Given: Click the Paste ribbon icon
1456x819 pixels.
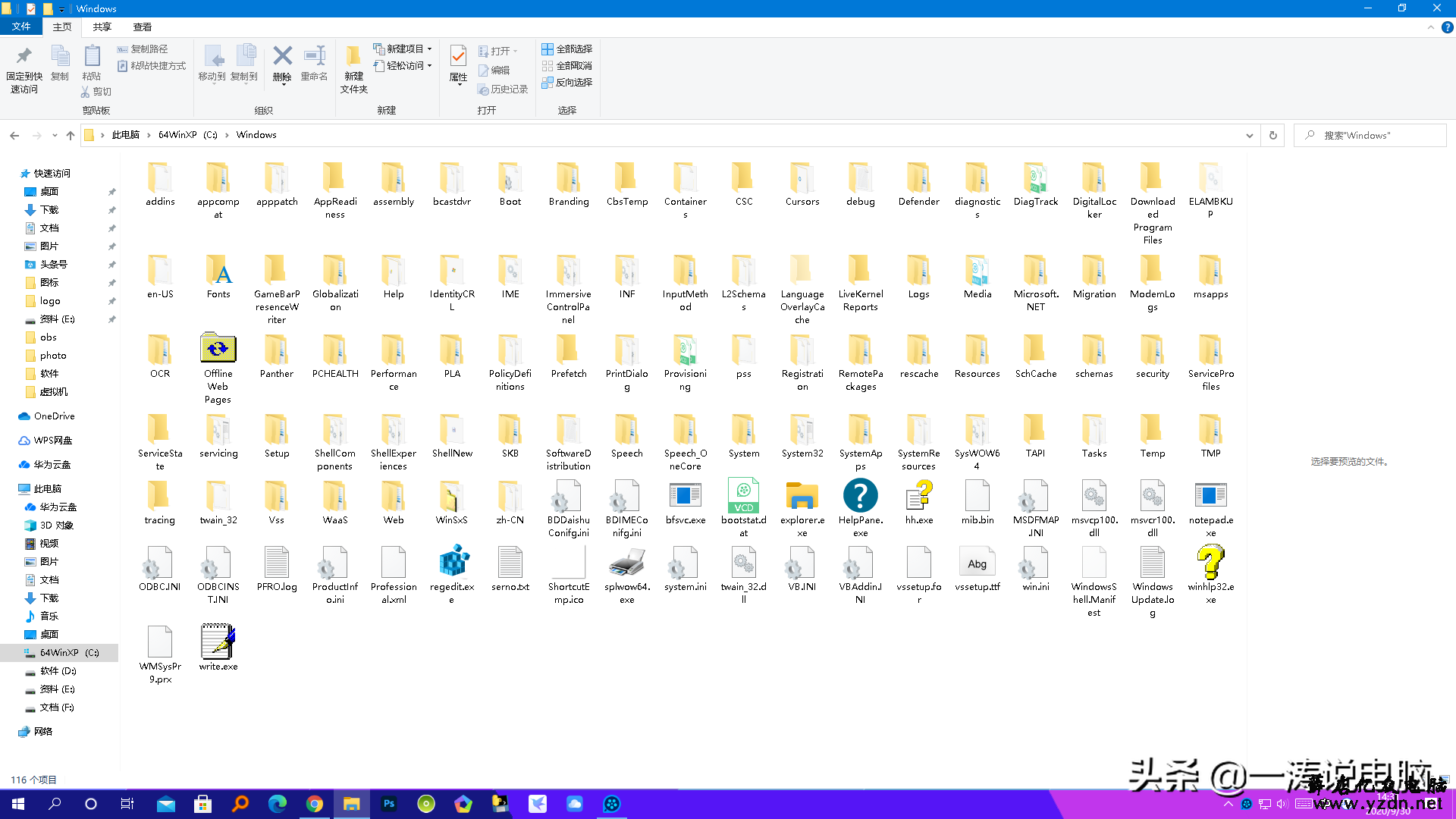Looking at the screenshot, I should (x=92, y=56).
